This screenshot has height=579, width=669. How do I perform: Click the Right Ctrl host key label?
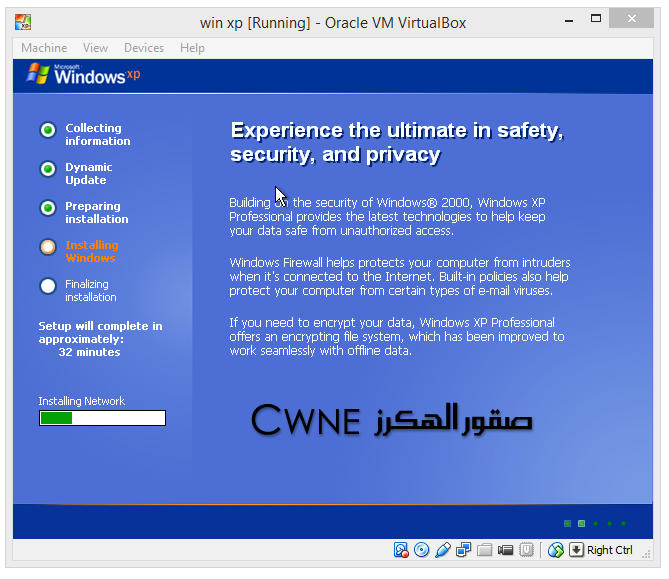pos(610,550)
